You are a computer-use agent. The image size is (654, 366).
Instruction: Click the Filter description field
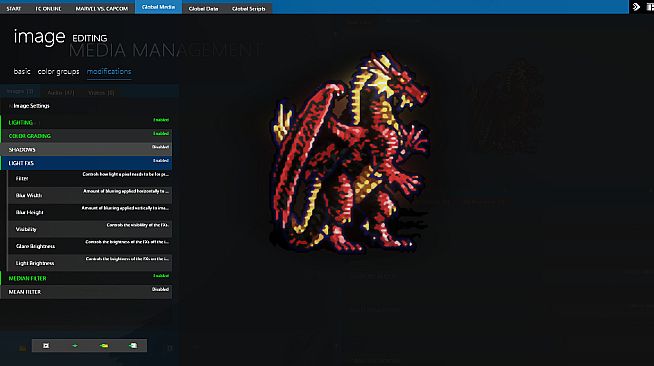point(126,174)
